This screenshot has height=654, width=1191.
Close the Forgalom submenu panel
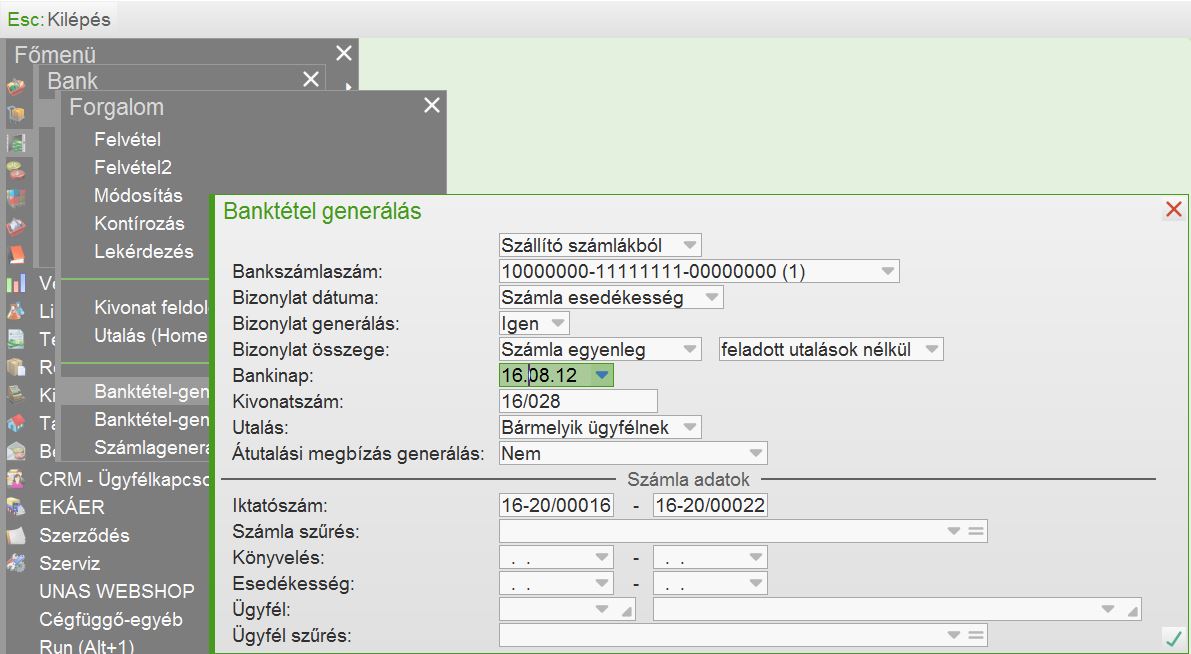(431, 106)
